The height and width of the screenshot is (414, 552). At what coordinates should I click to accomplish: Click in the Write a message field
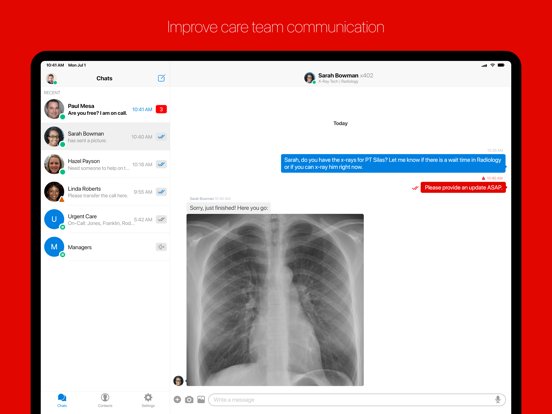click(357, 400)
